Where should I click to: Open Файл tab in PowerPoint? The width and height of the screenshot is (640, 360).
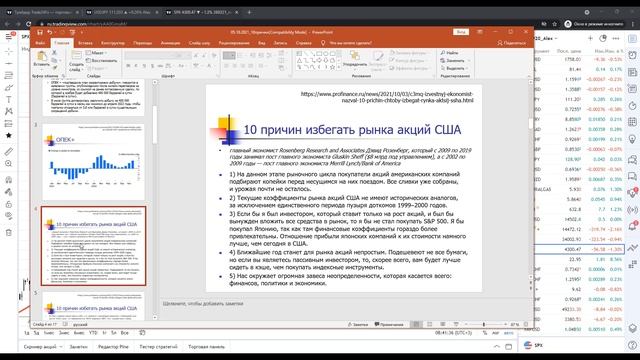pos(40,43)
